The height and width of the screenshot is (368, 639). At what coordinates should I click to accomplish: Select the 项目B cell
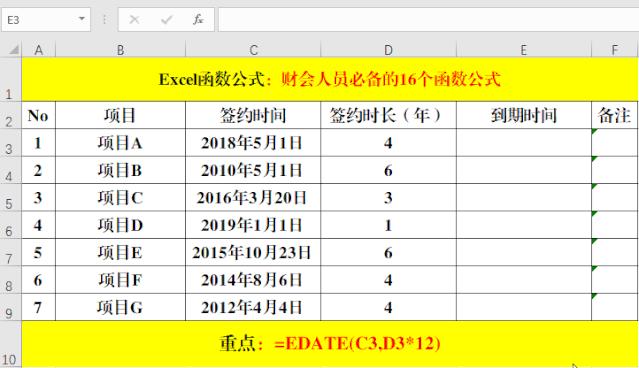point(120,170)
